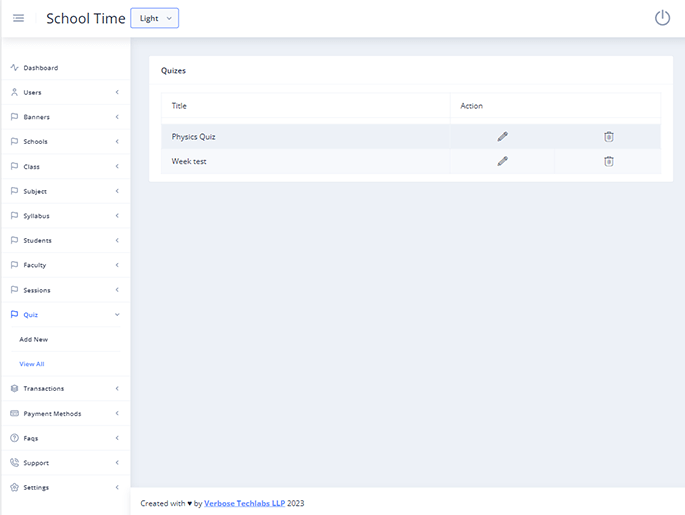Edit the Physics Quiz with pencil icon
Screen dimensions: 685x515
pos(502,137)
